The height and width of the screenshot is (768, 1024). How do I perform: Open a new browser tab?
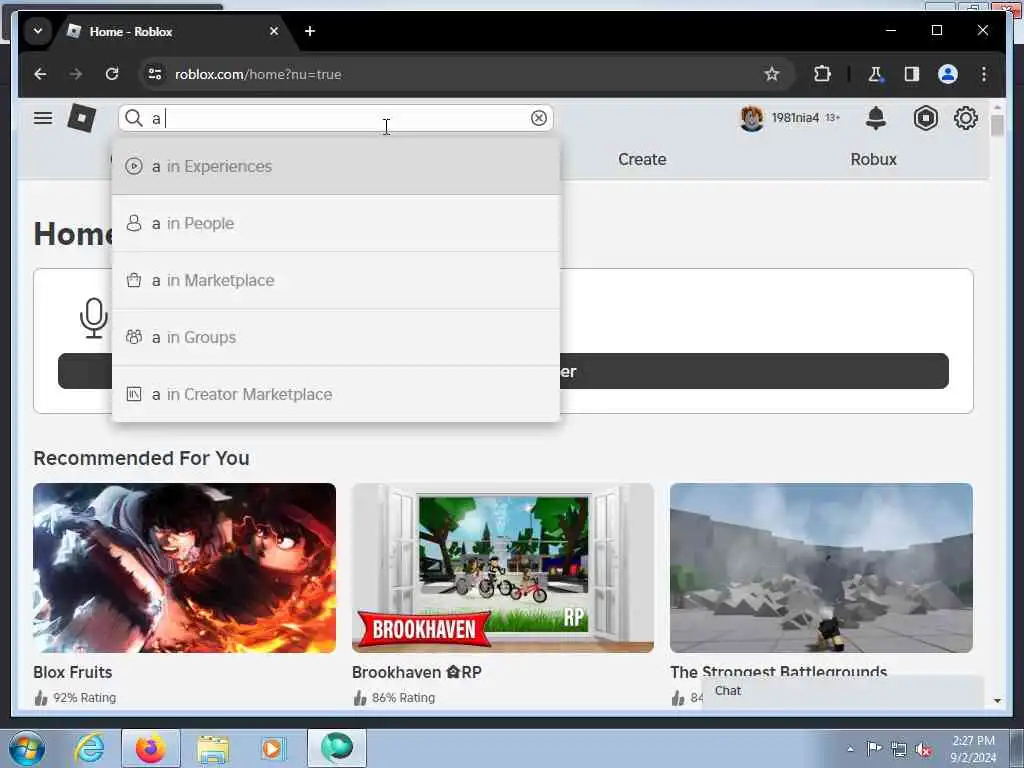(310, 31)
